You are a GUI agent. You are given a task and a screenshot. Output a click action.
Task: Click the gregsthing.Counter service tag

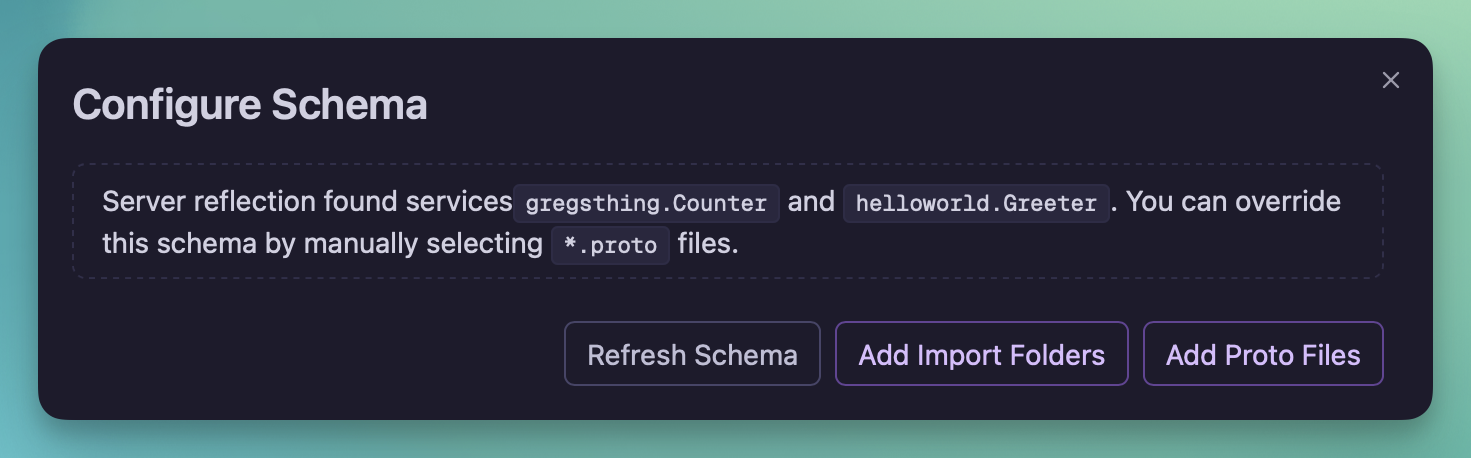click(646, 203)
